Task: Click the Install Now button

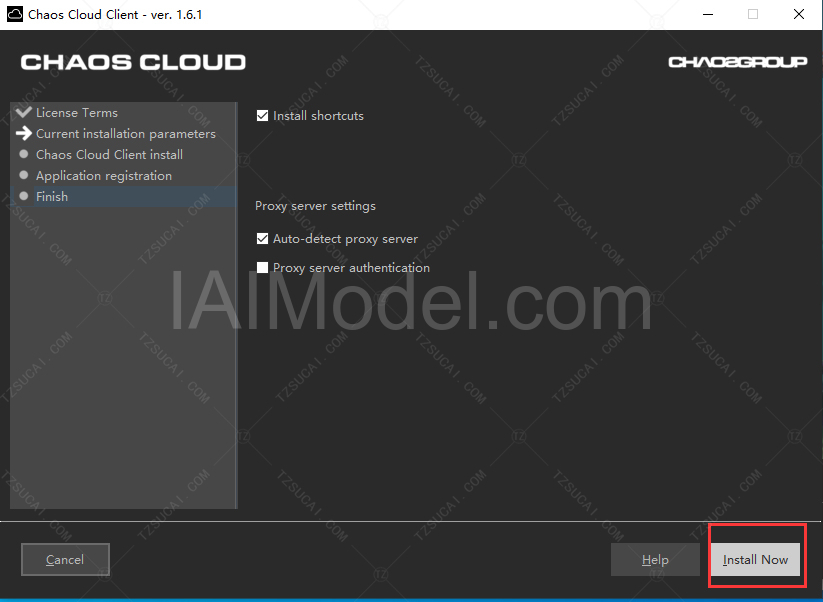Action: pos(755,559)
